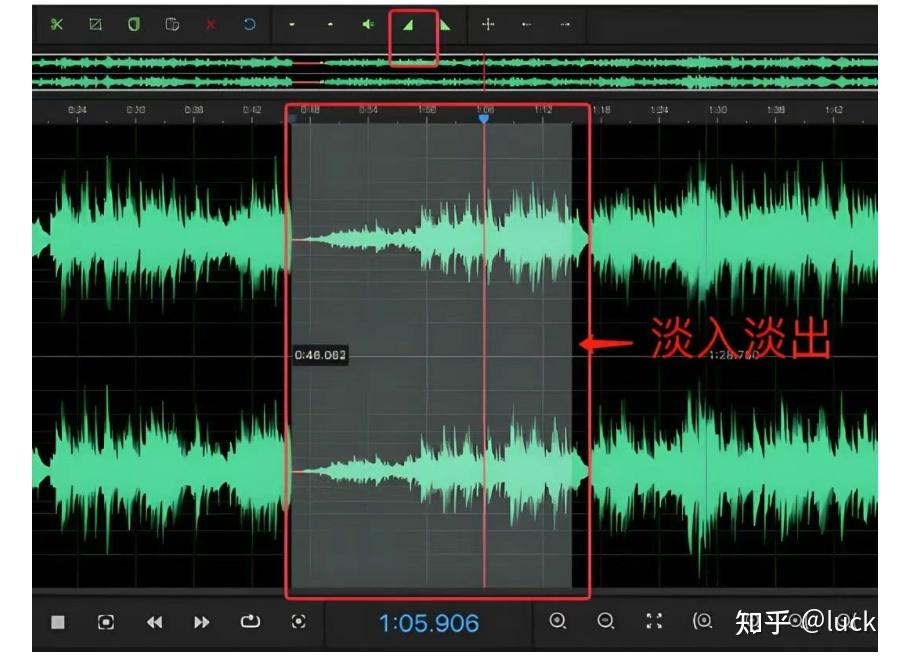Fast forward with the double-right arrows
Screen dimensions: 901x660
[x=202, y=622]
